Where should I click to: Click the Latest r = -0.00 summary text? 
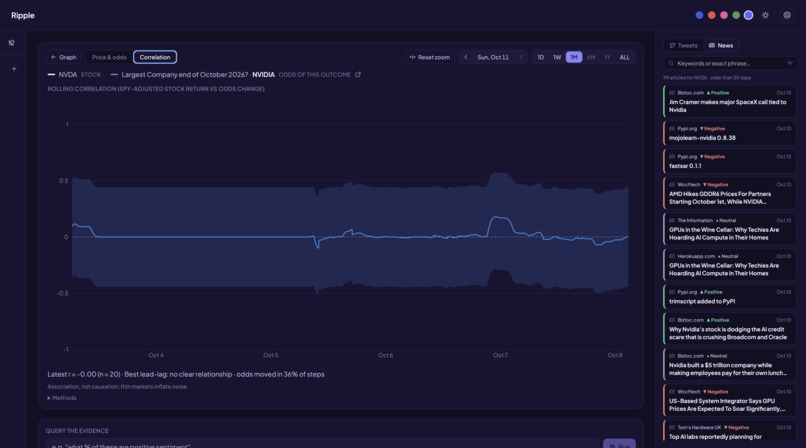tap(186, 375)
